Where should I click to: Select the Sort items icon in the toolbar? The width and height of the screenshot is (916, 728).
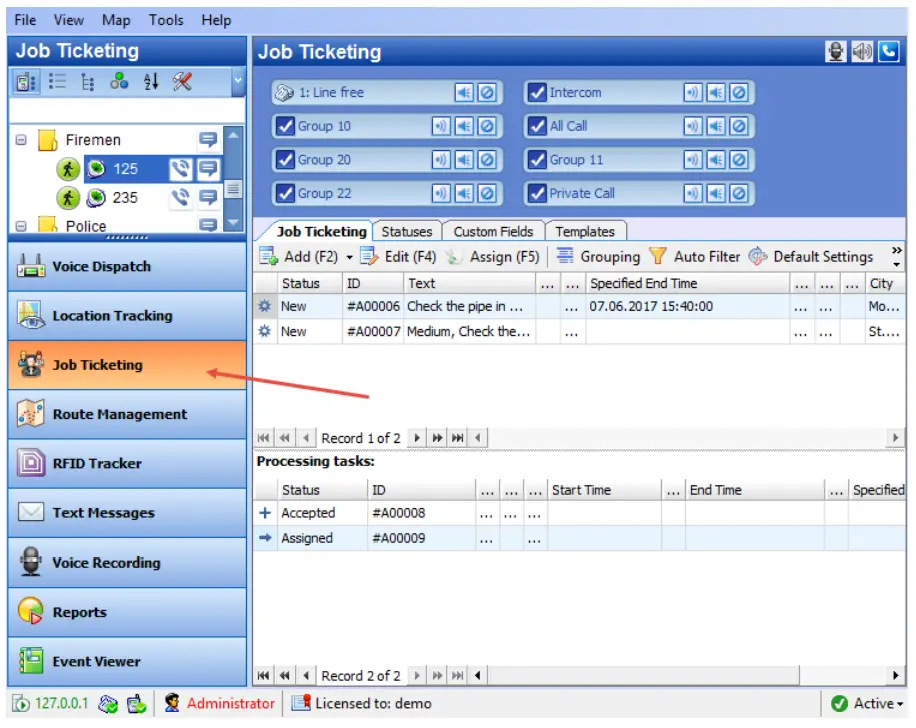tap(150, 81)
